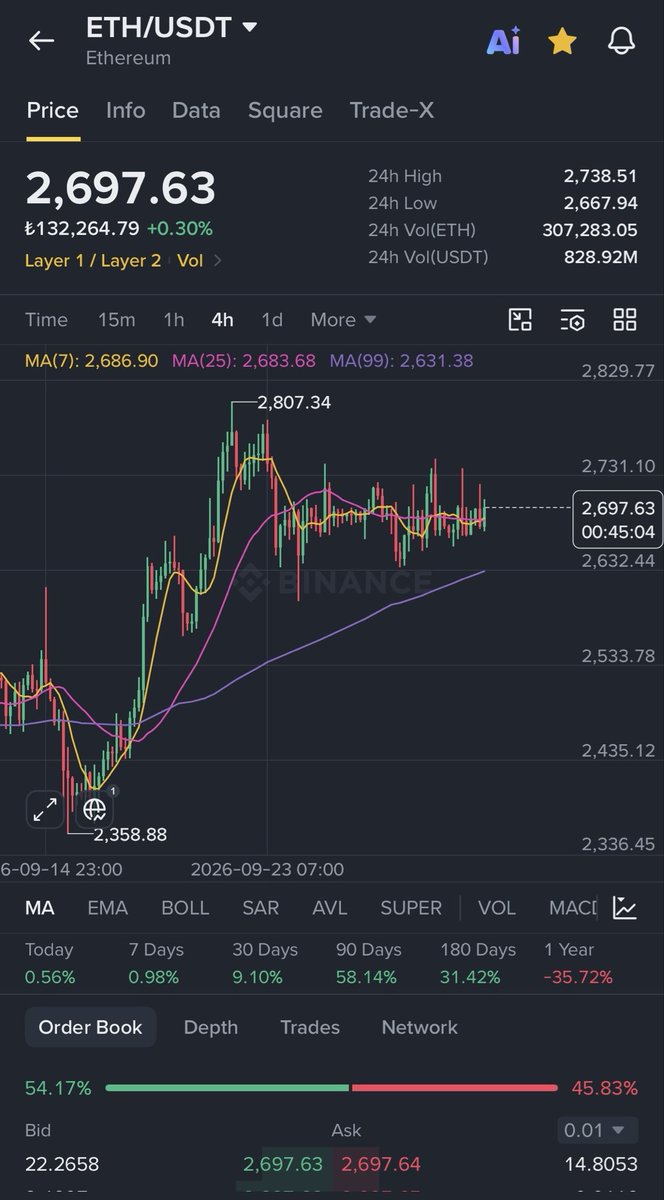This screenshot has width=664, height=1200.
Task: Select the Time chart interval
Action: [x=46, y=320]
